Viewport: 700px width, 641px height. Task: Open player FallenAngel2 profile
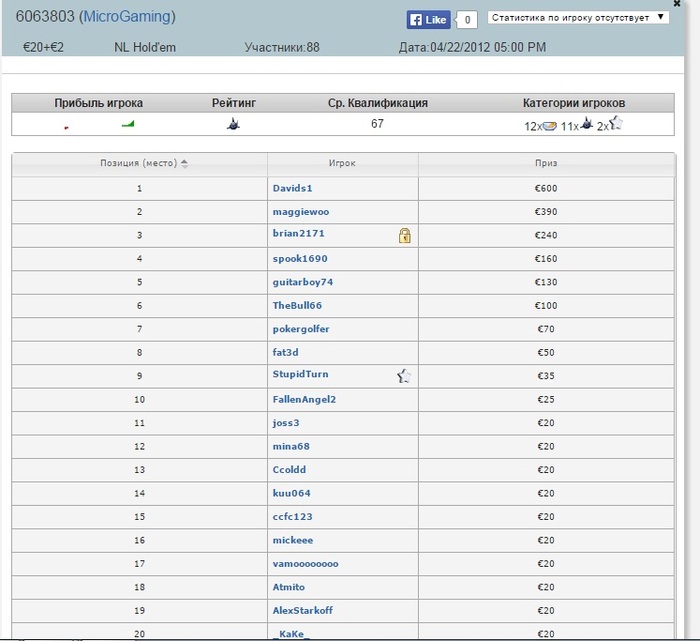[304, 400]
